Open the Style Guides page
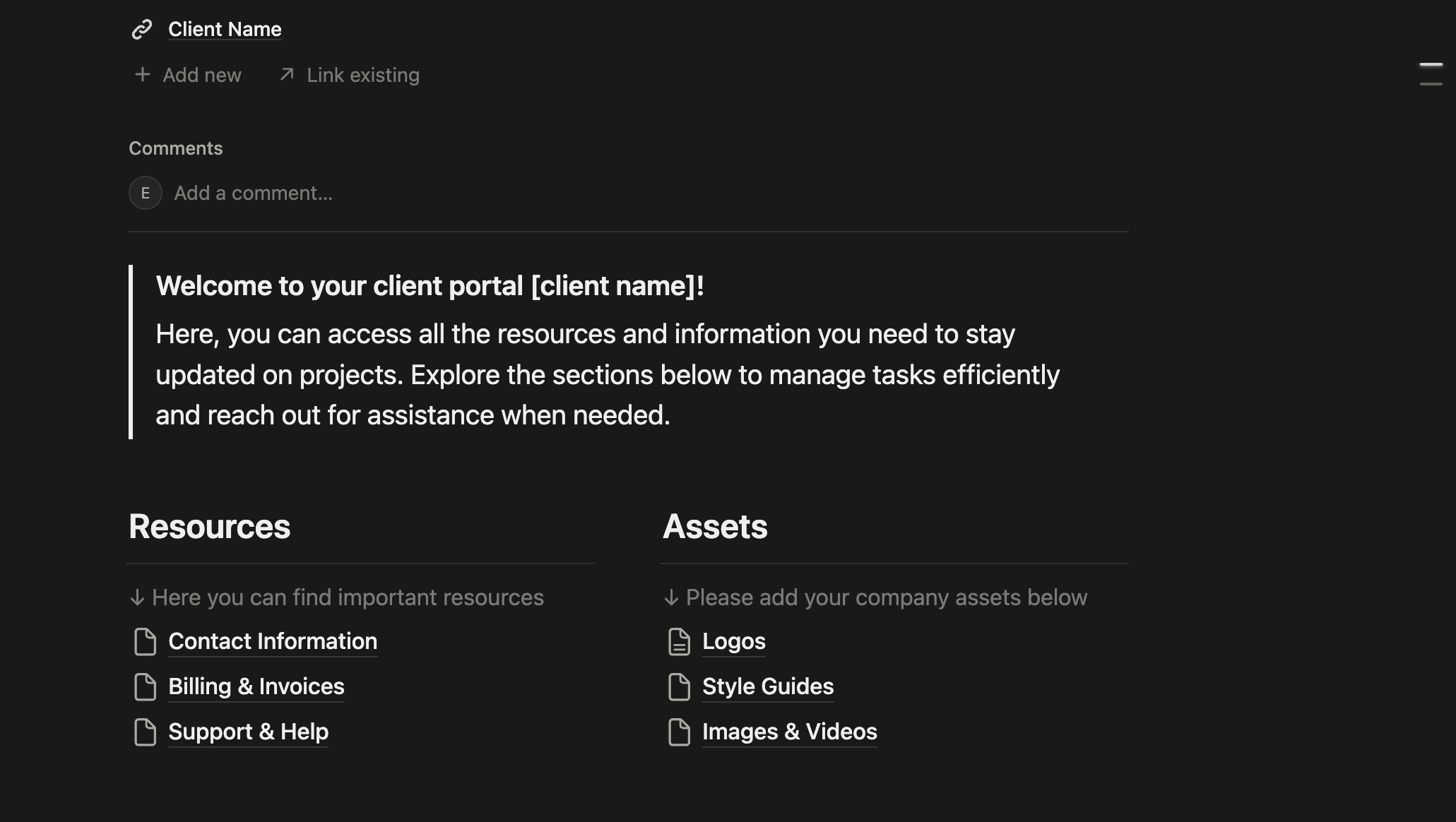Image resolution: width=1456 pixels, height=822 pixels. coord(767,687)
